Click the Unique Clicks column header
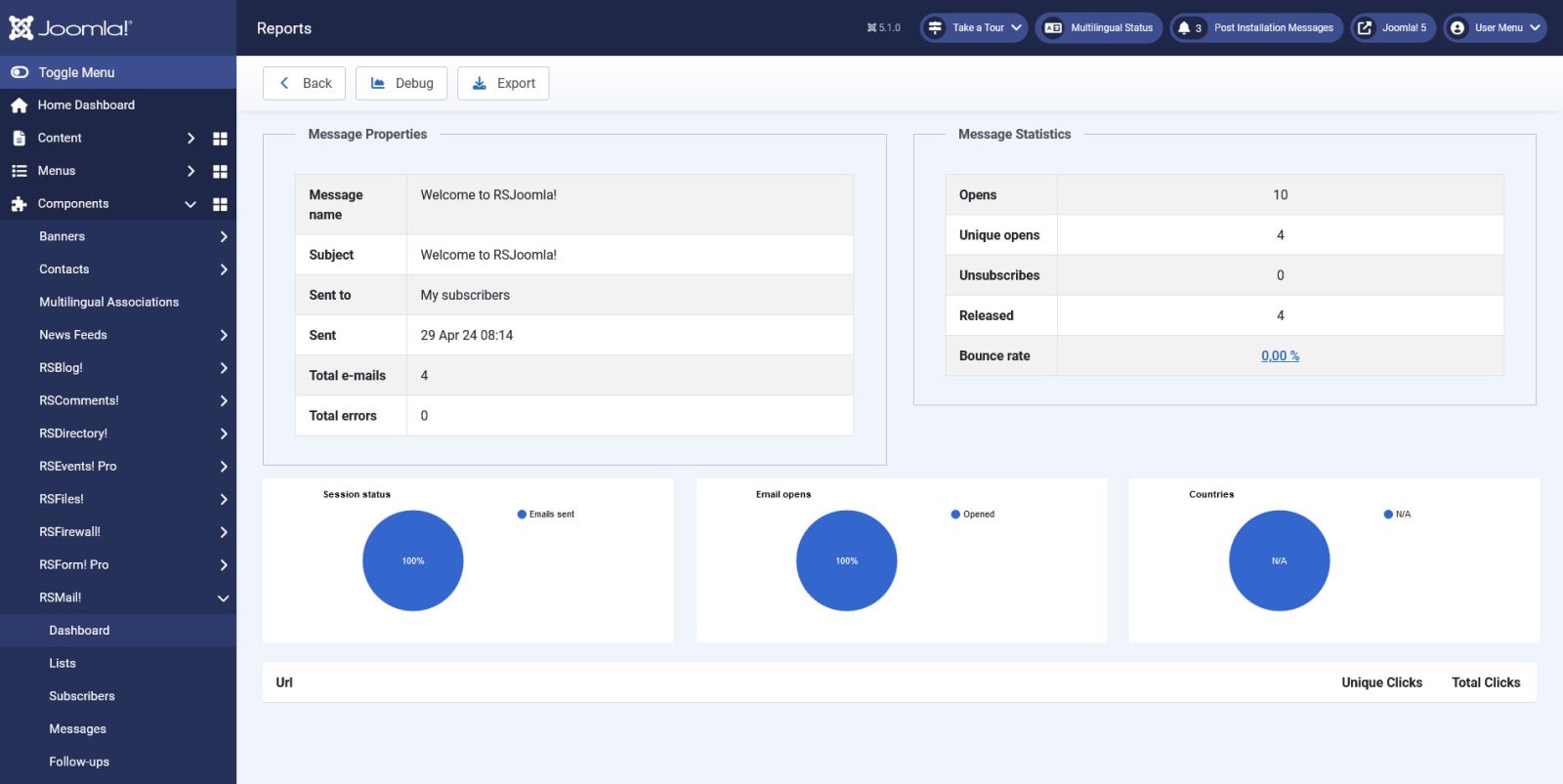1563x784 pixels. 1381,682
